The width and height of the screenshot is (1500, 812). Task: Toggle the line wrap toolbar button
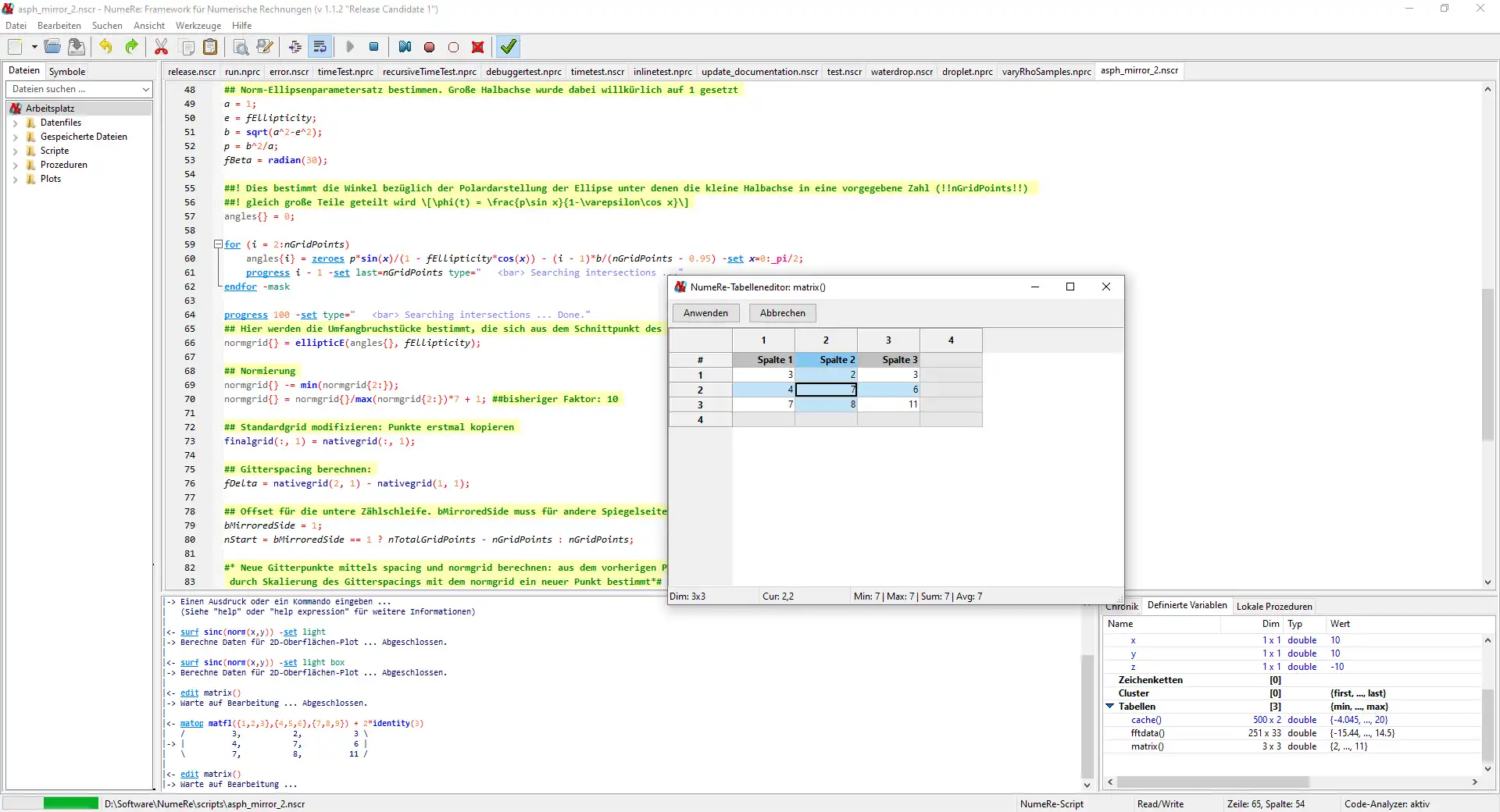(x=320, y=47)
